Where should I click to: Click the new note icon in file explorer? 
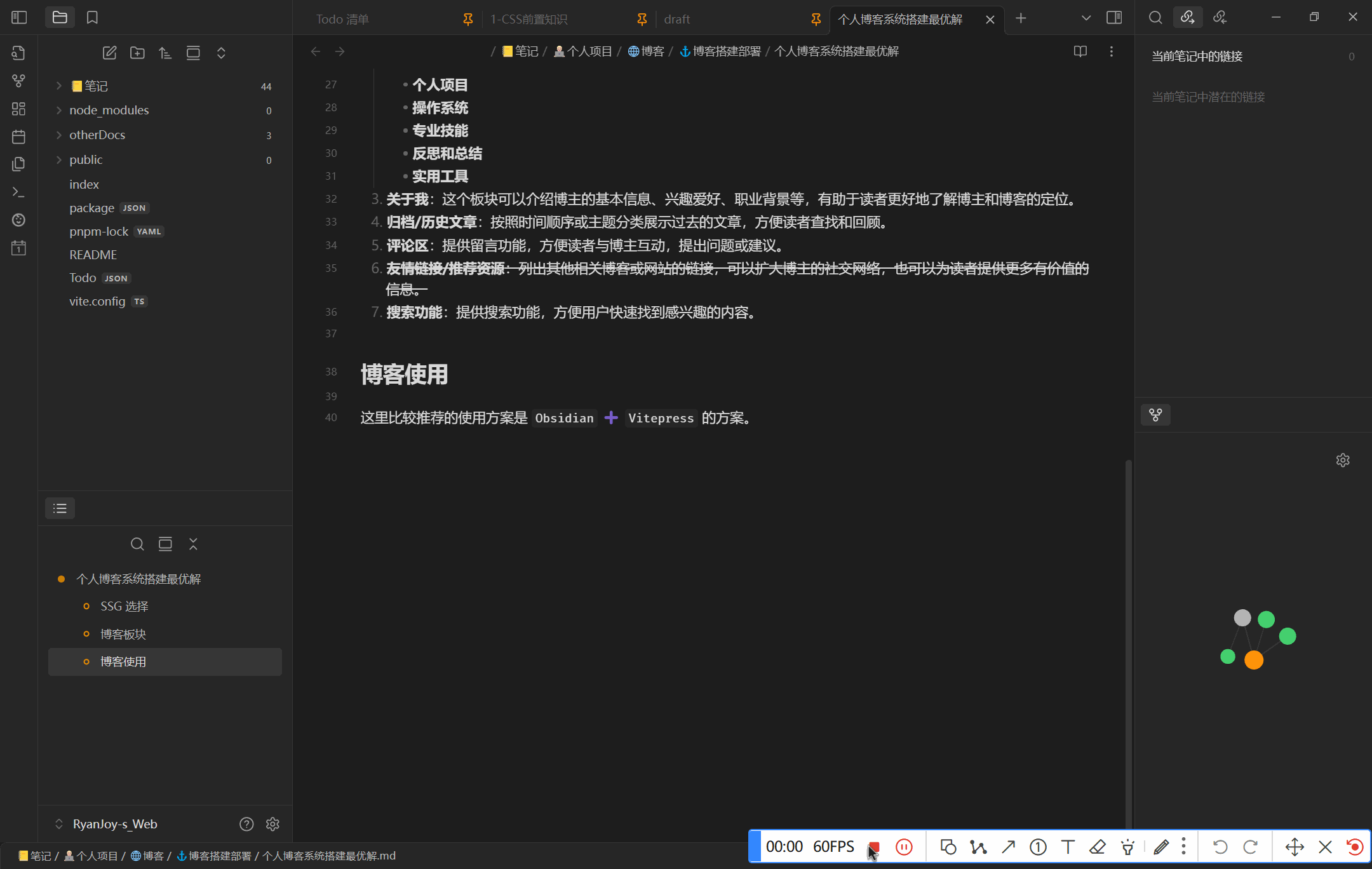coord(109,53)
